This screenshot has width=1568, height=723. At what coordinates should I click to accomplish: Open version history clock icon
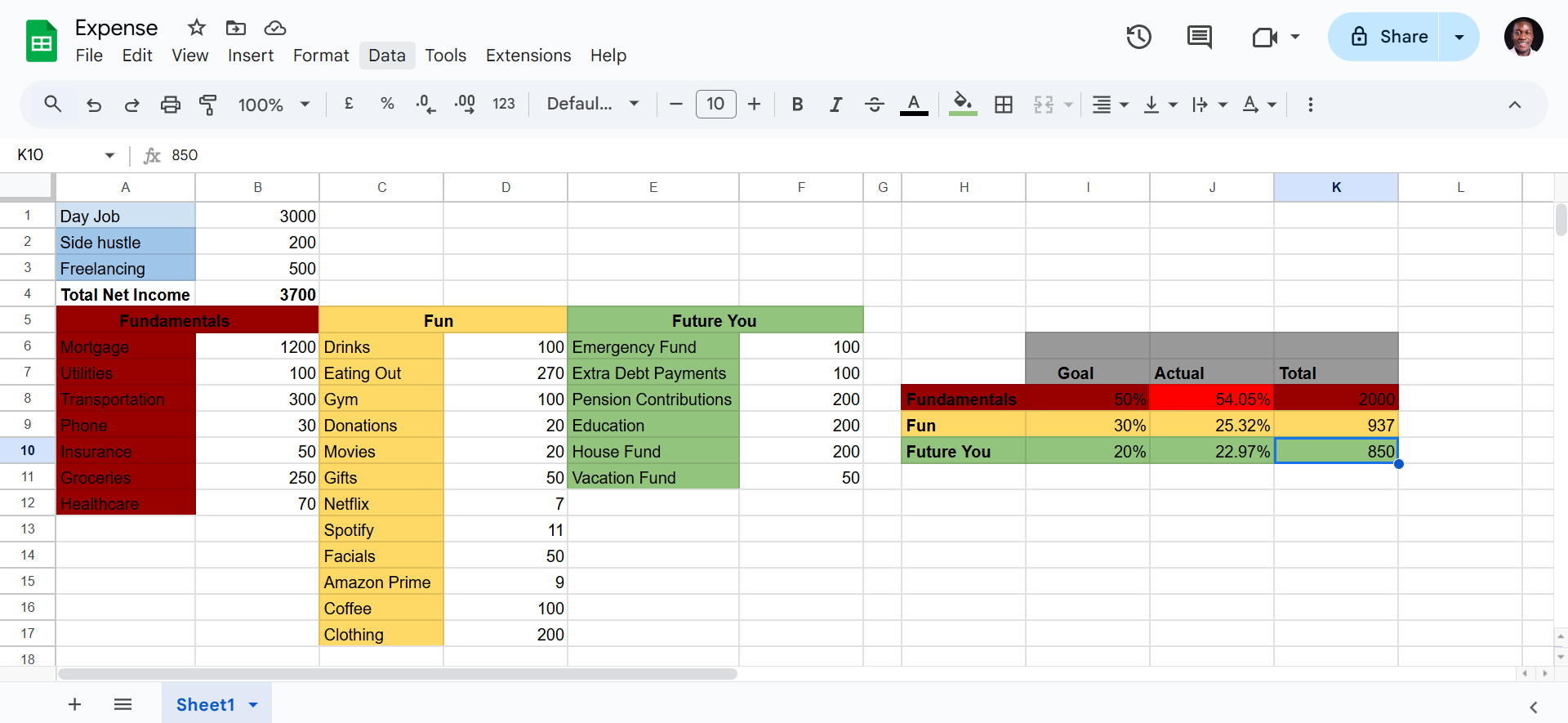1138,37
